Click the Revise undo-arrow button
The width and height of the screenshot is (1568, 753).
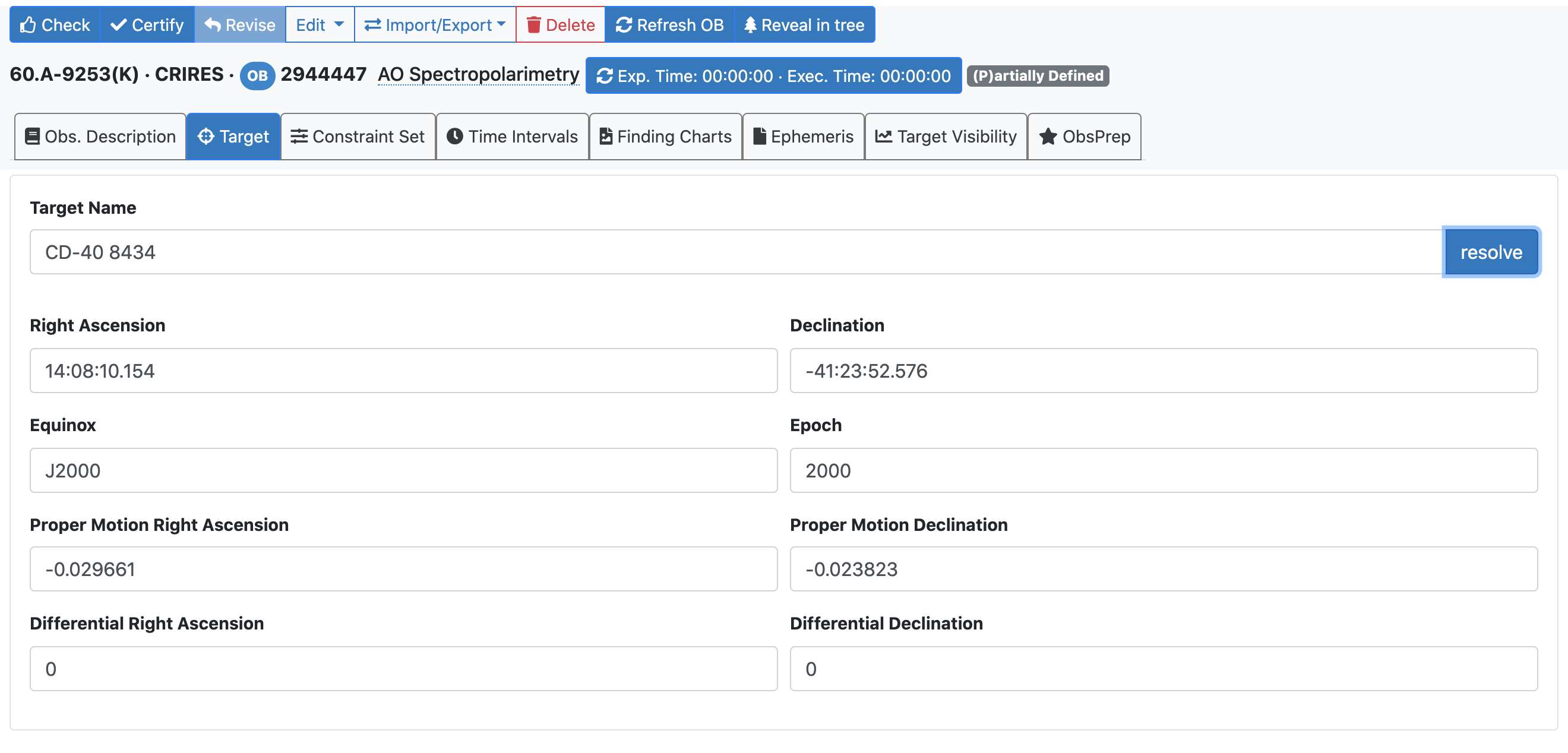[240, 25]
